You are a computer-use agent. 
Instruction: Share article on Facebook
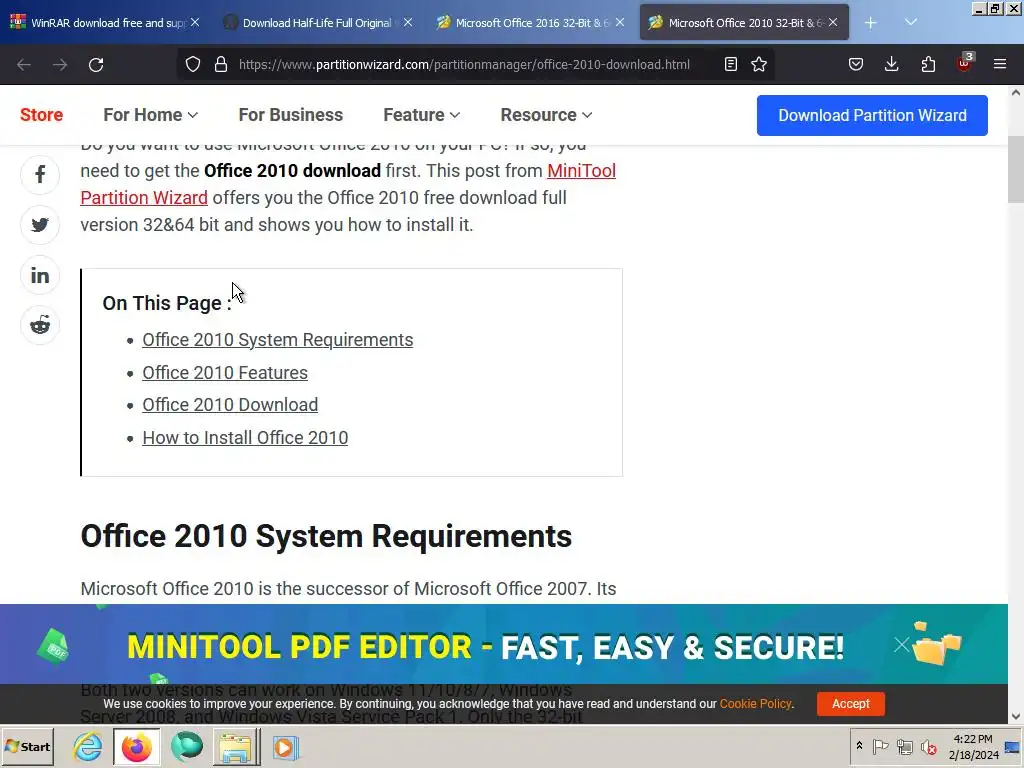click(x=40, y=174)
